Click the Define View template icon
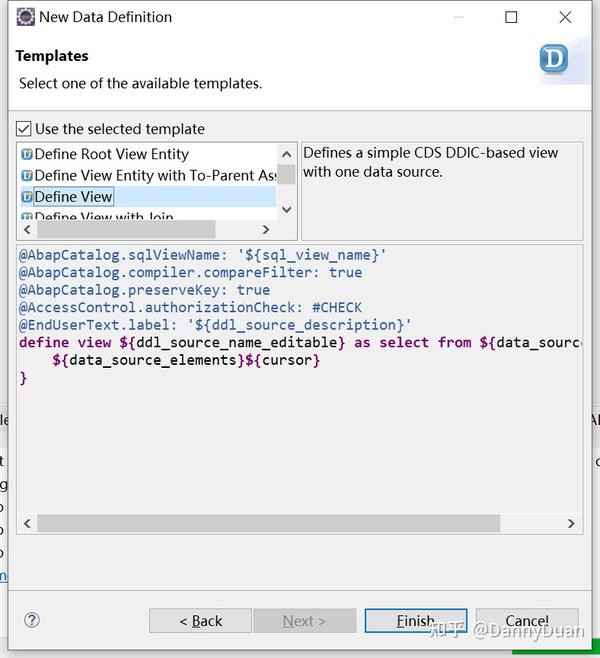 point(27,196)
